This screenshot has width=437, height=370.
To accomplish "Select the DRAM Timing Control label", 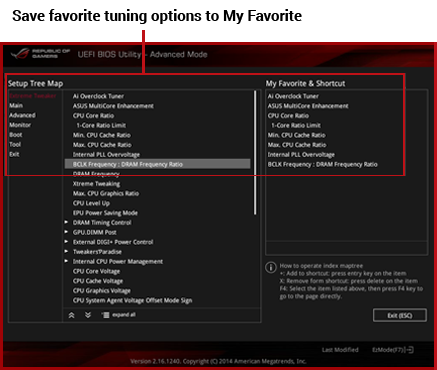I will point(102,222).
